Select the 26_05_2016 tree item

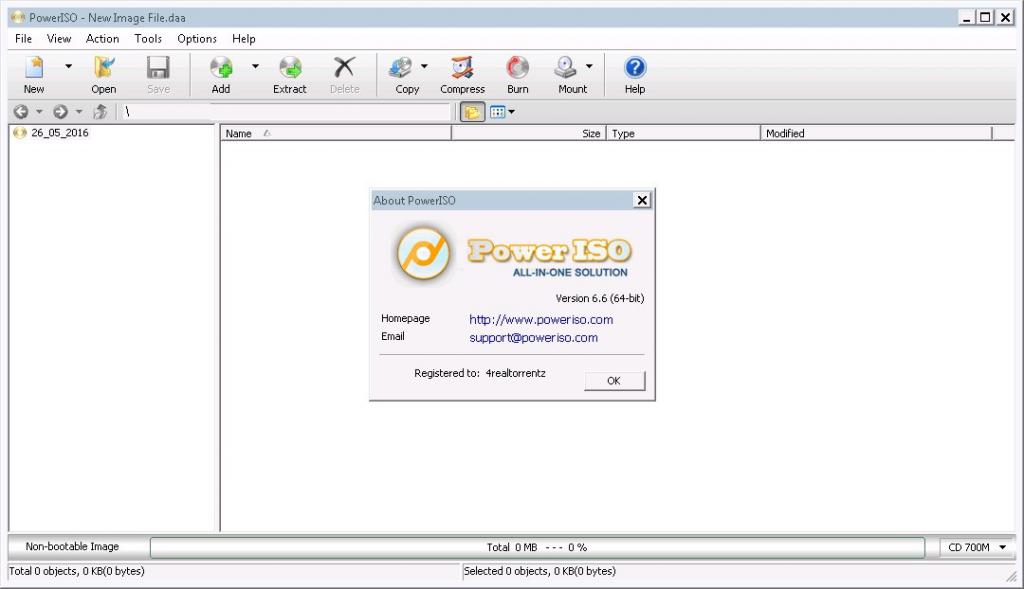click(x=59, y=133)
